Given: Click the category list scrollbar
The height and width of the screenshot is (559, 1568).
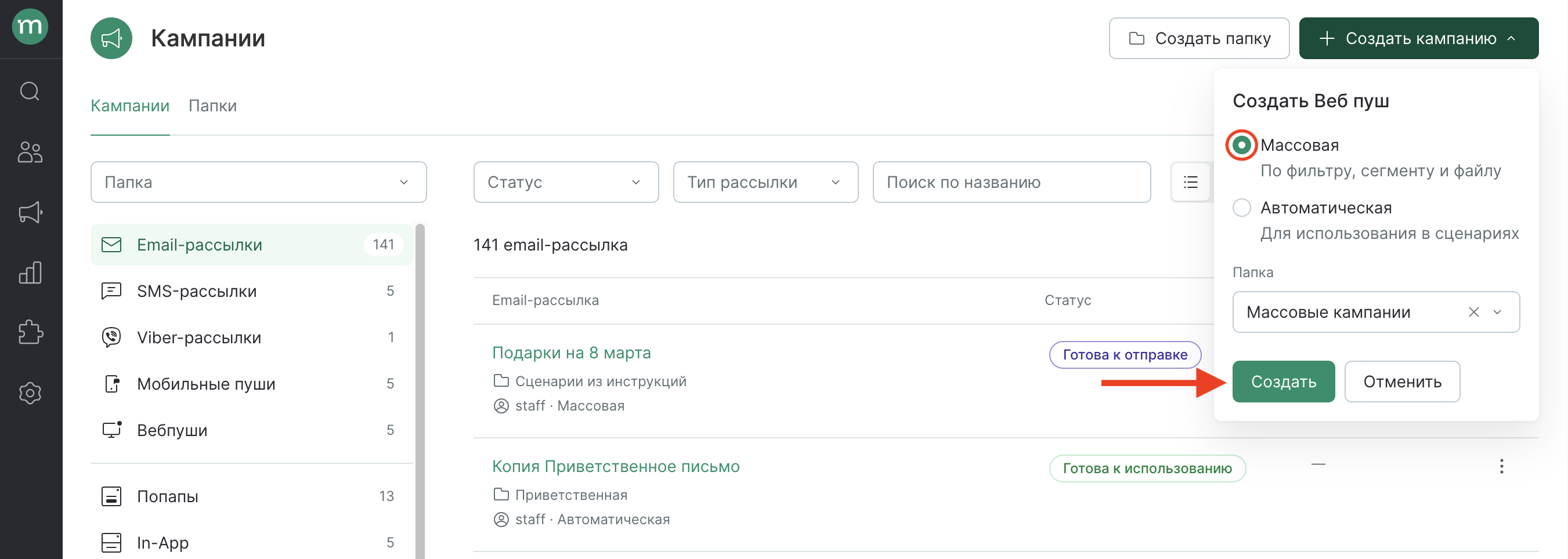Looking at the screenshot, I should pyautogui.click(x=420, y=390).
